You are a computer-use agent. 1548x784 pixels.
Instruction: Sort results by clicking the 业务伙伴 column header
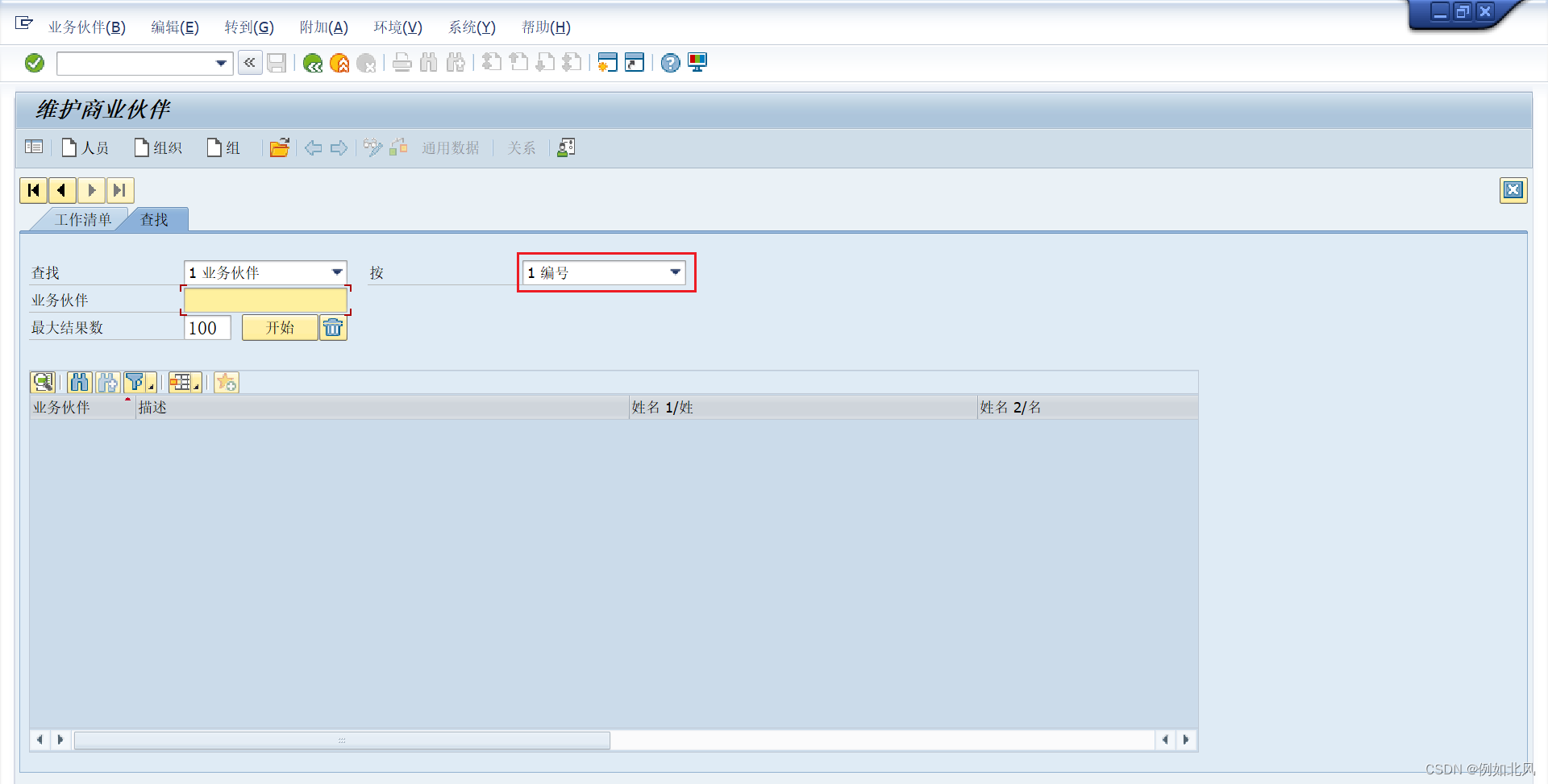tap(64, 407)
